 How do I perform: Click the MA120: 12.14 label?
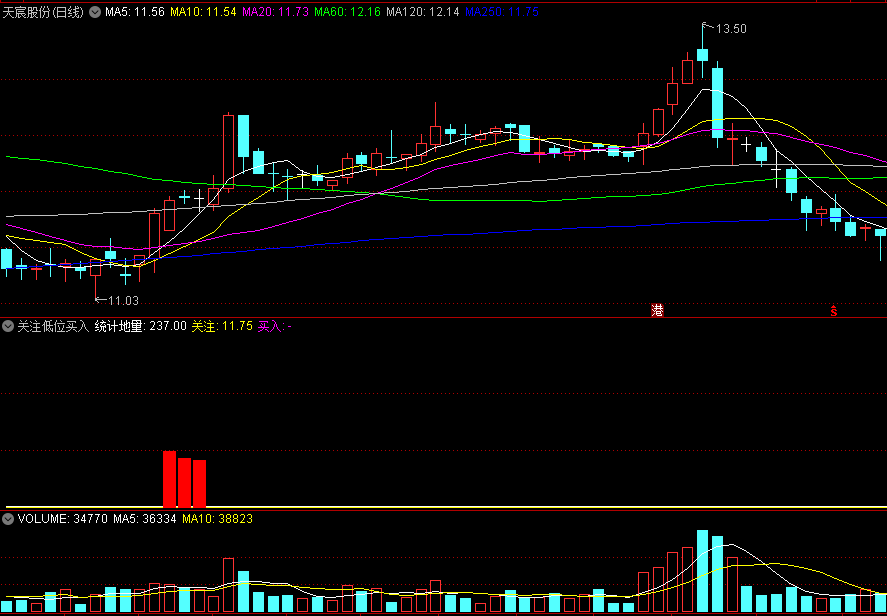(x=423, y=12)
